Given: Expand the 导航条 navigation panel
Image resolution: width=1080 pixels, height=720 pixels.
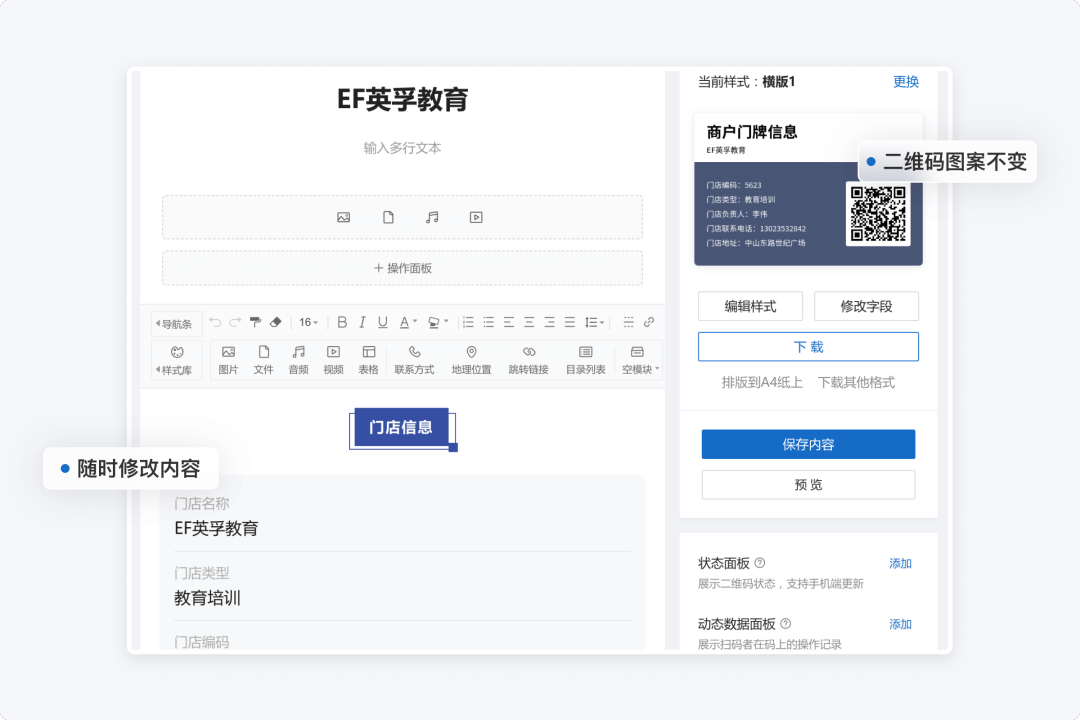Looking at the screenshot, I should 176,324.
